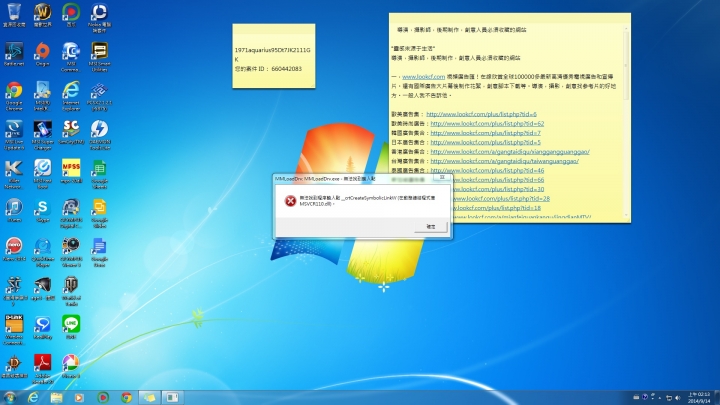The height and width of the screenshot is (405, 720).
Task: Open Google Slides desktop shortcut
Action: [x=99, y=213]
